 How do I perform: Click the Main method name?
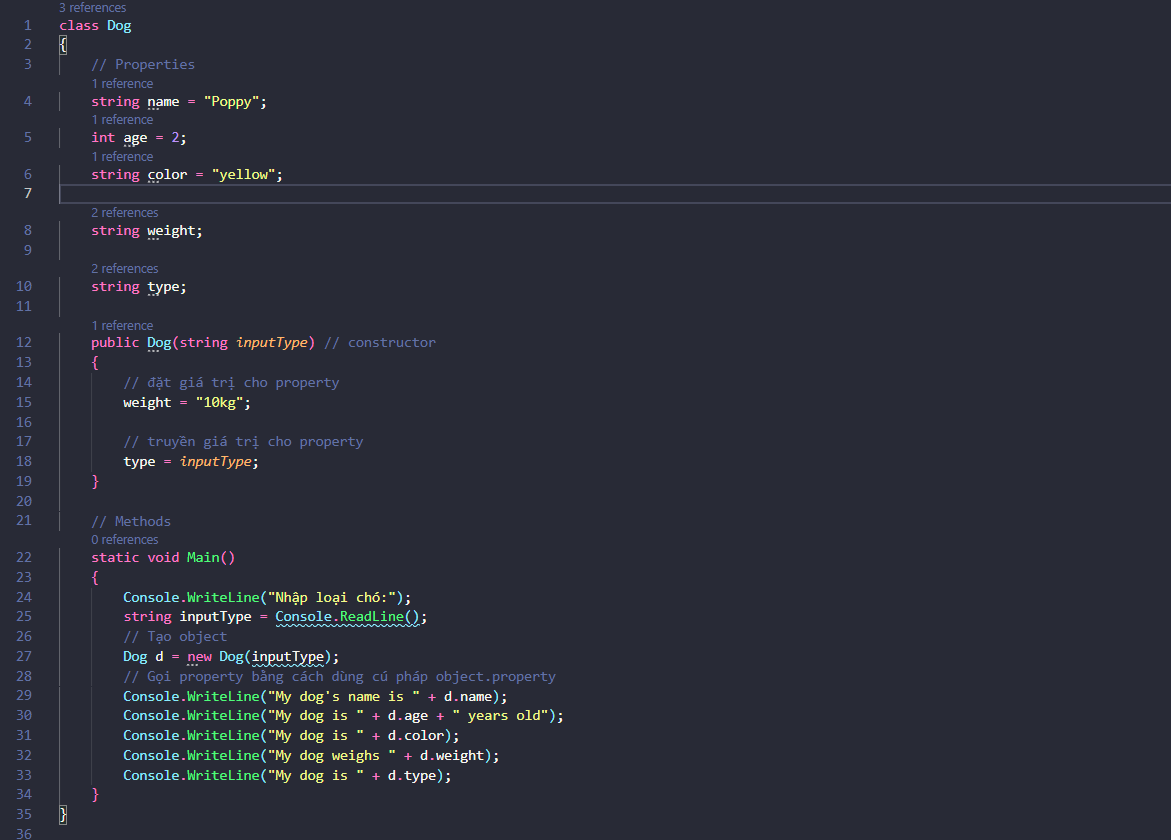[x=203, y=557]
